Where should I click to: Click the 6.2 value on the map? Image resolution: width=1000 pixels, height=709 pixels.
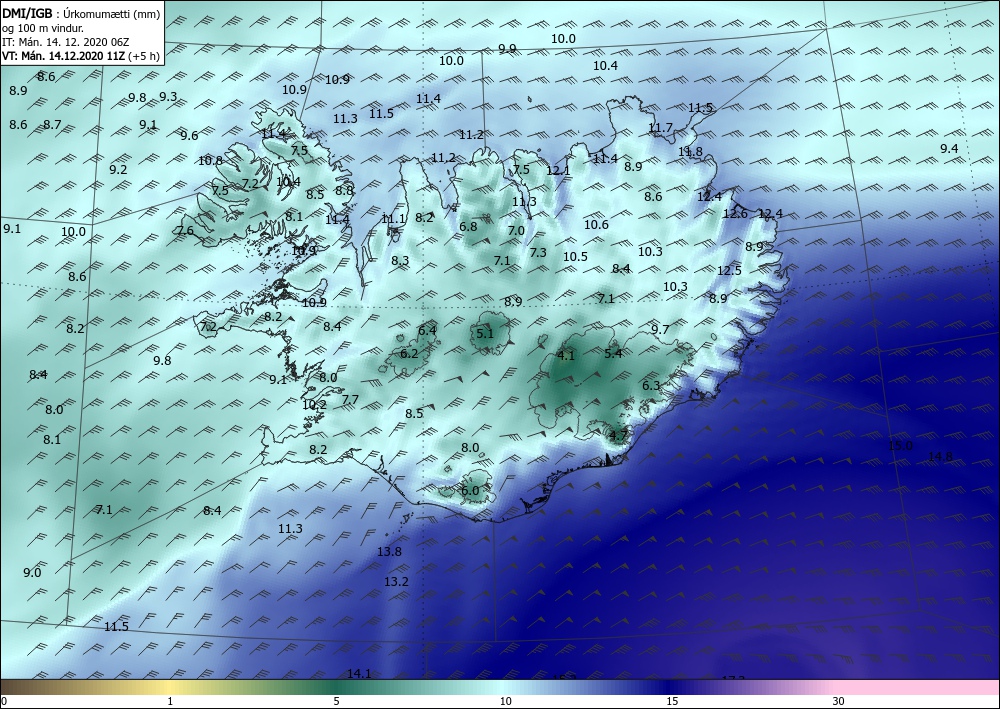(x=409, y=353)
